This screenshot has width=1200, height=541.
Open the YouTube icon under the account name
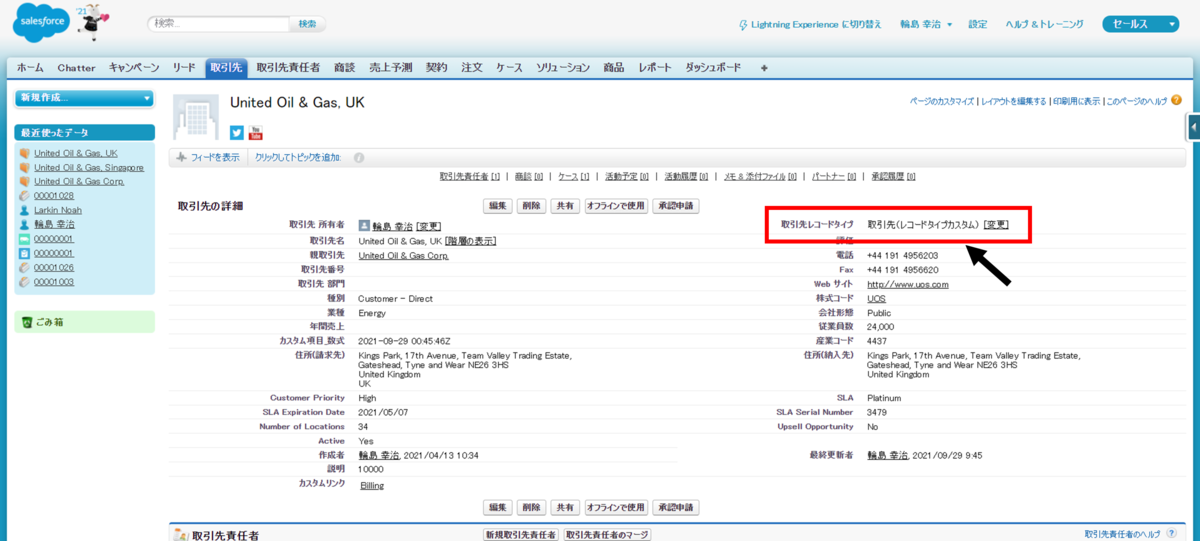click(256, 132)
